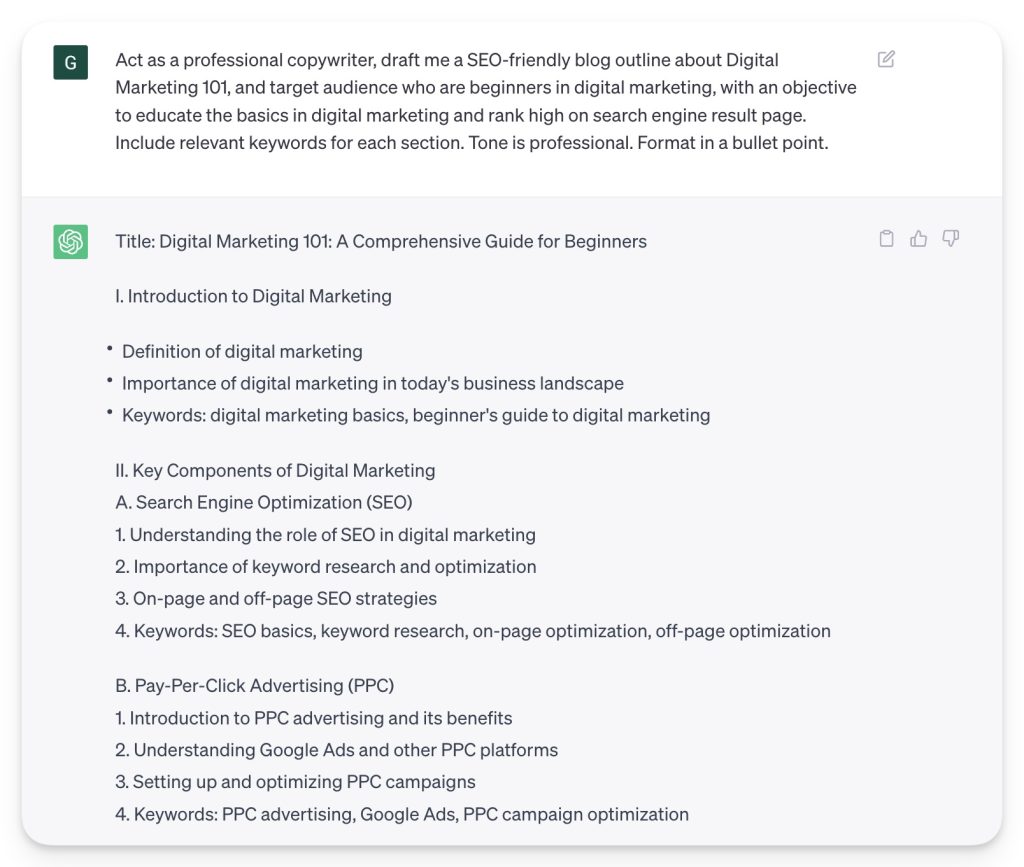Click the user prompt message text

[x=485, y=101]
